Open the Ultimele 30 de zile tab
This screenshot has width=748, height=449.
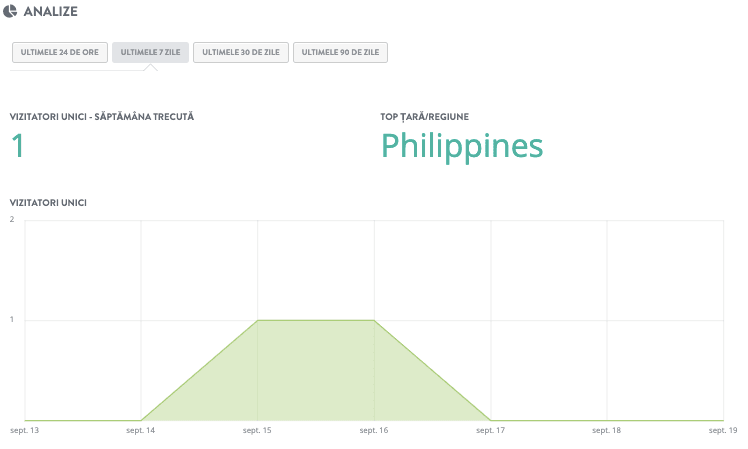pos(240,52)
